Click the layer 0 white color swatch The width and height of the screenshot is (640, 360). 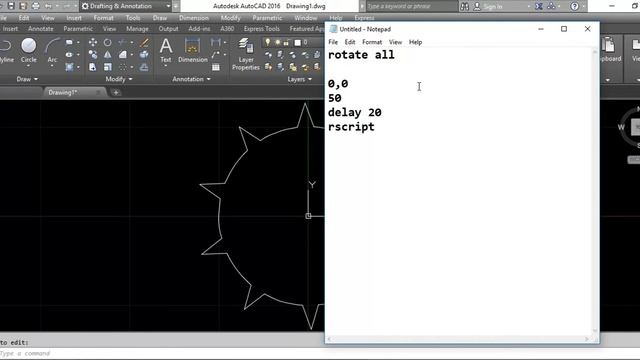pyautogui.click(x=298, y=42)
